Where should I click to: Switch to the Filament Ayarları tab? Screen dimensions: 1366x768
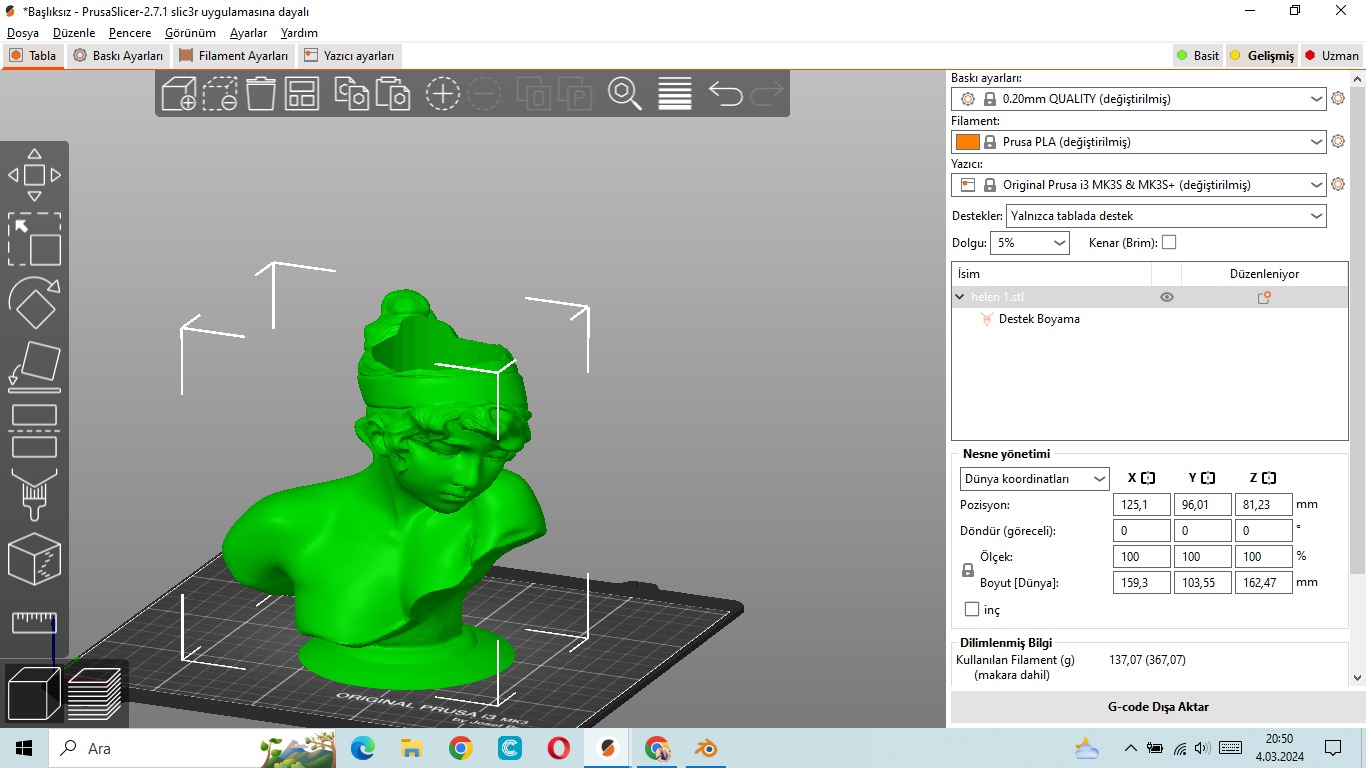click(x=234, y=56)
